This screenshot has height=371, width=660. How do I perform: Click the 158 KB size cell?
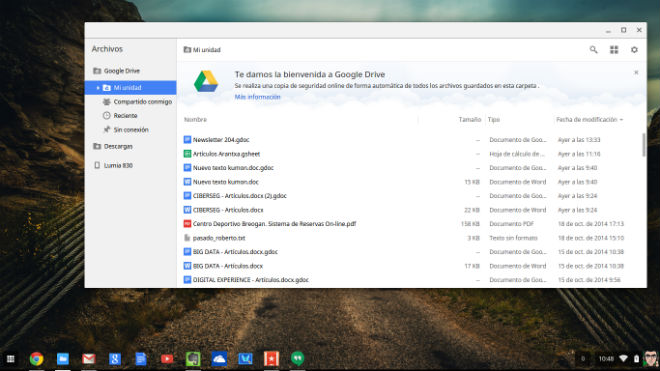470,224
